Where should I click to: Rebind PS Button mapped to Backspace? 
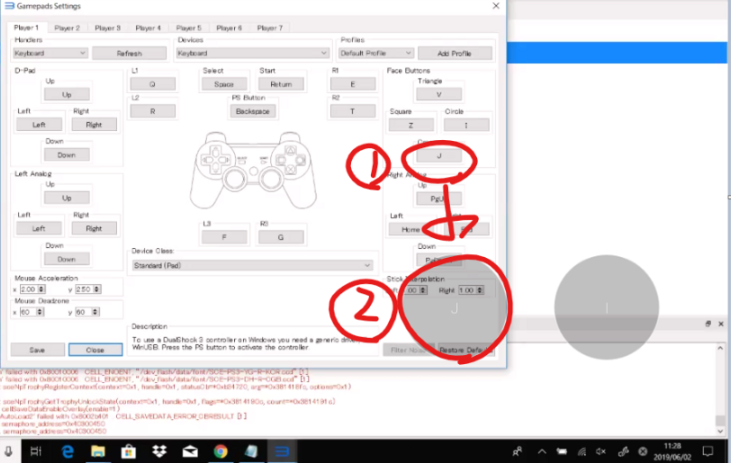point(253,111)
